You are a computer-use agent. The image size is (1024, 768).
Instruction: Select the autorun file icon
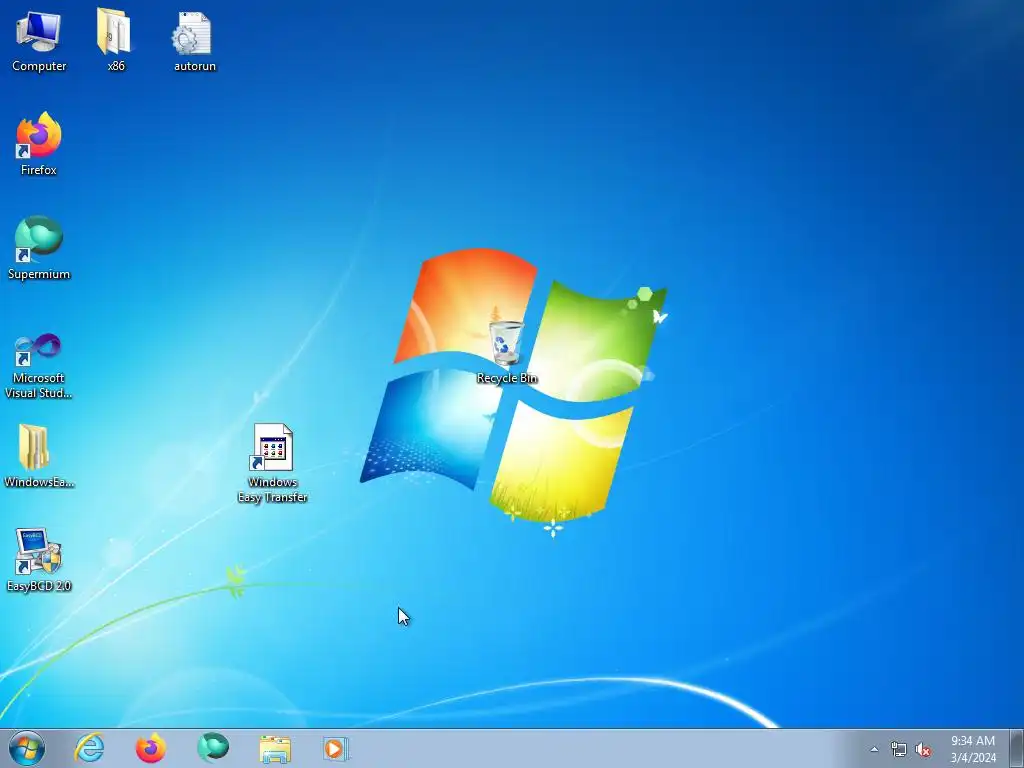194,40
